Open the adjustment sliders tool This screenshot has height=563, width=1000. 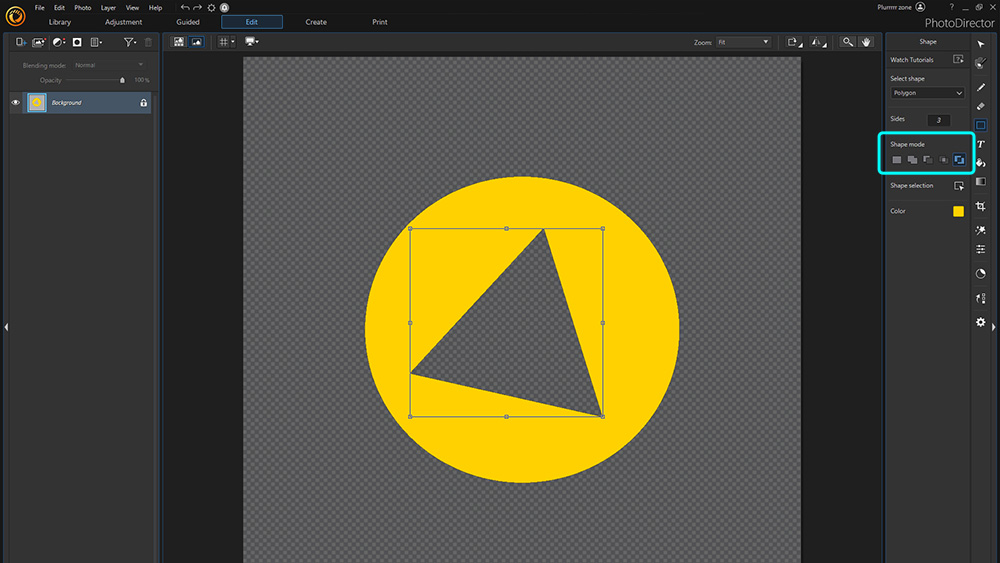click(981, 249)
